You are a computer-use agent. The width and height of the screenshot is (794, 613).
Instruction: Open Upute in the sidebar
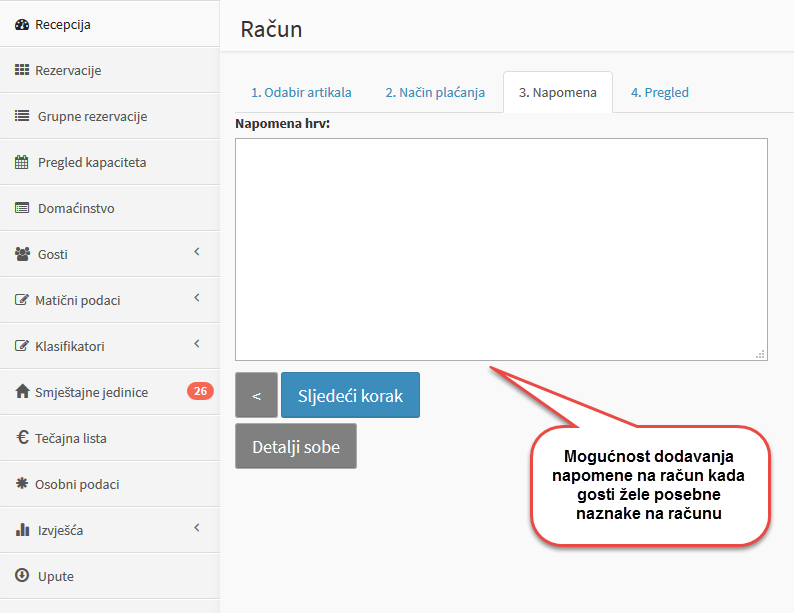point(110,576)
